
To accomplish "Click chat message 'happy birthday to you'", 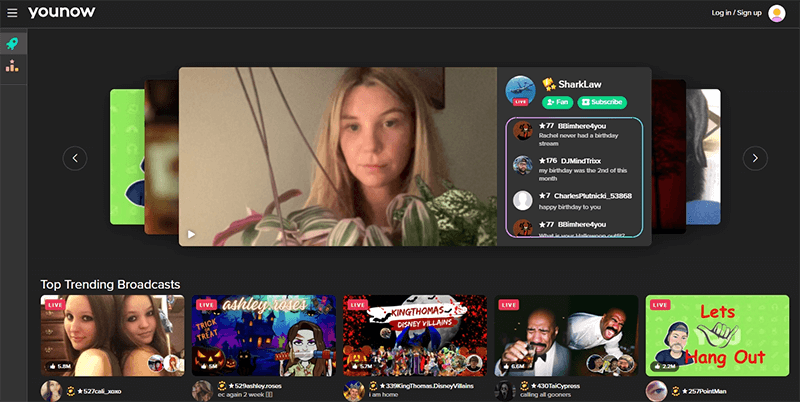I will (569, 207).
